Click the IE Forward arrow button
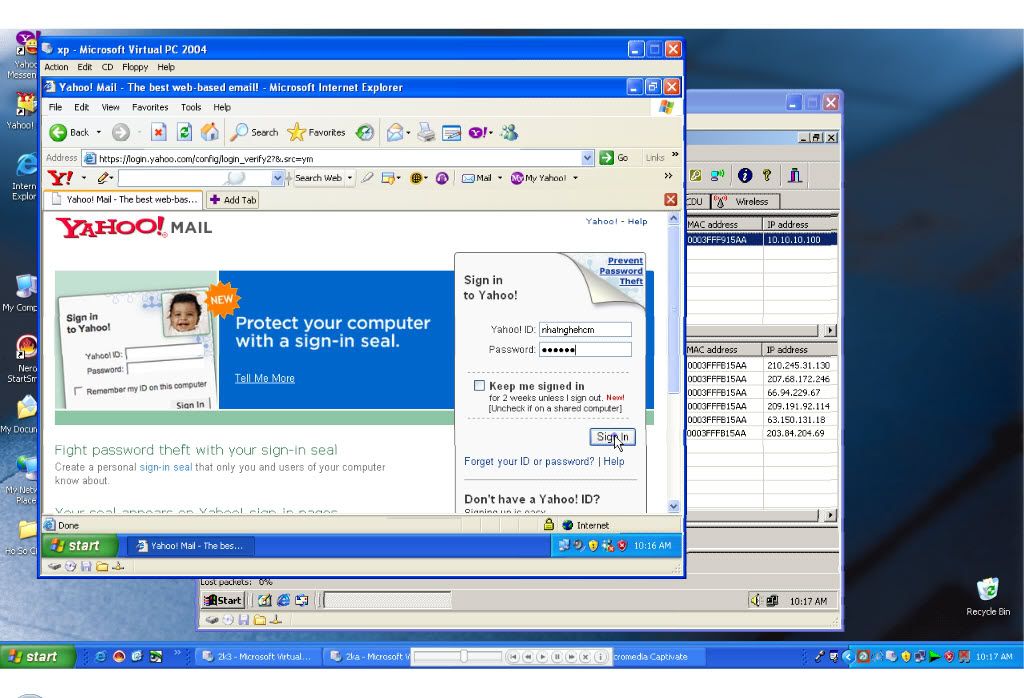Screen dimensions: 1024x698 121,133
